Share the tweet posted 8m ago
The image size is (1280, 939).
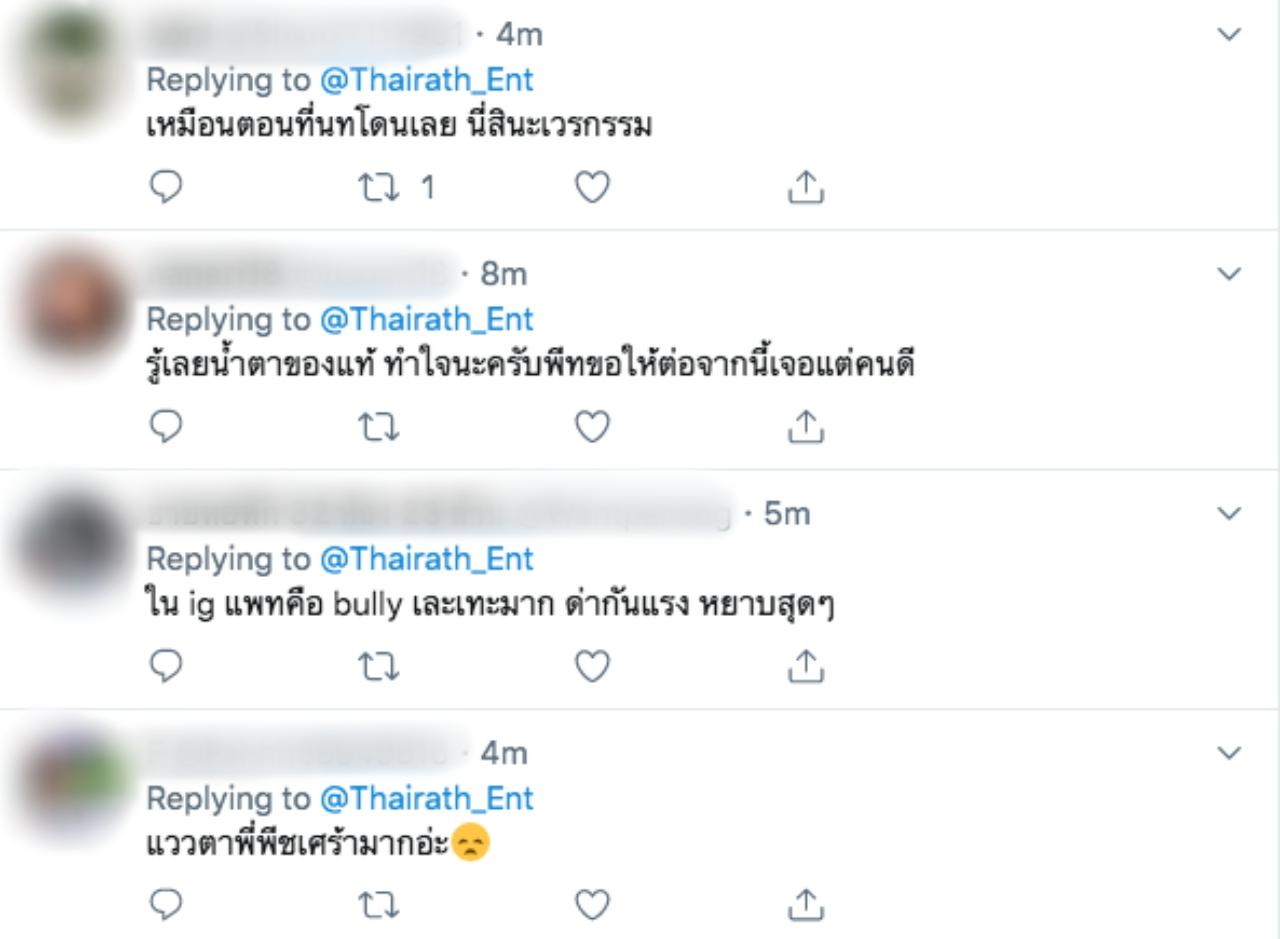coord(806,427)
